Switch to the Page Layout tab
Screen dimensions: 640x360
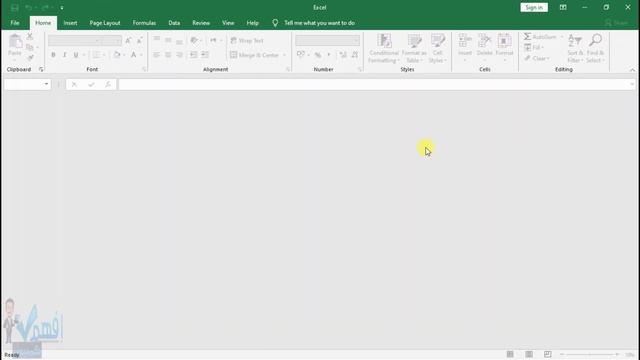[x=105, y=23]
